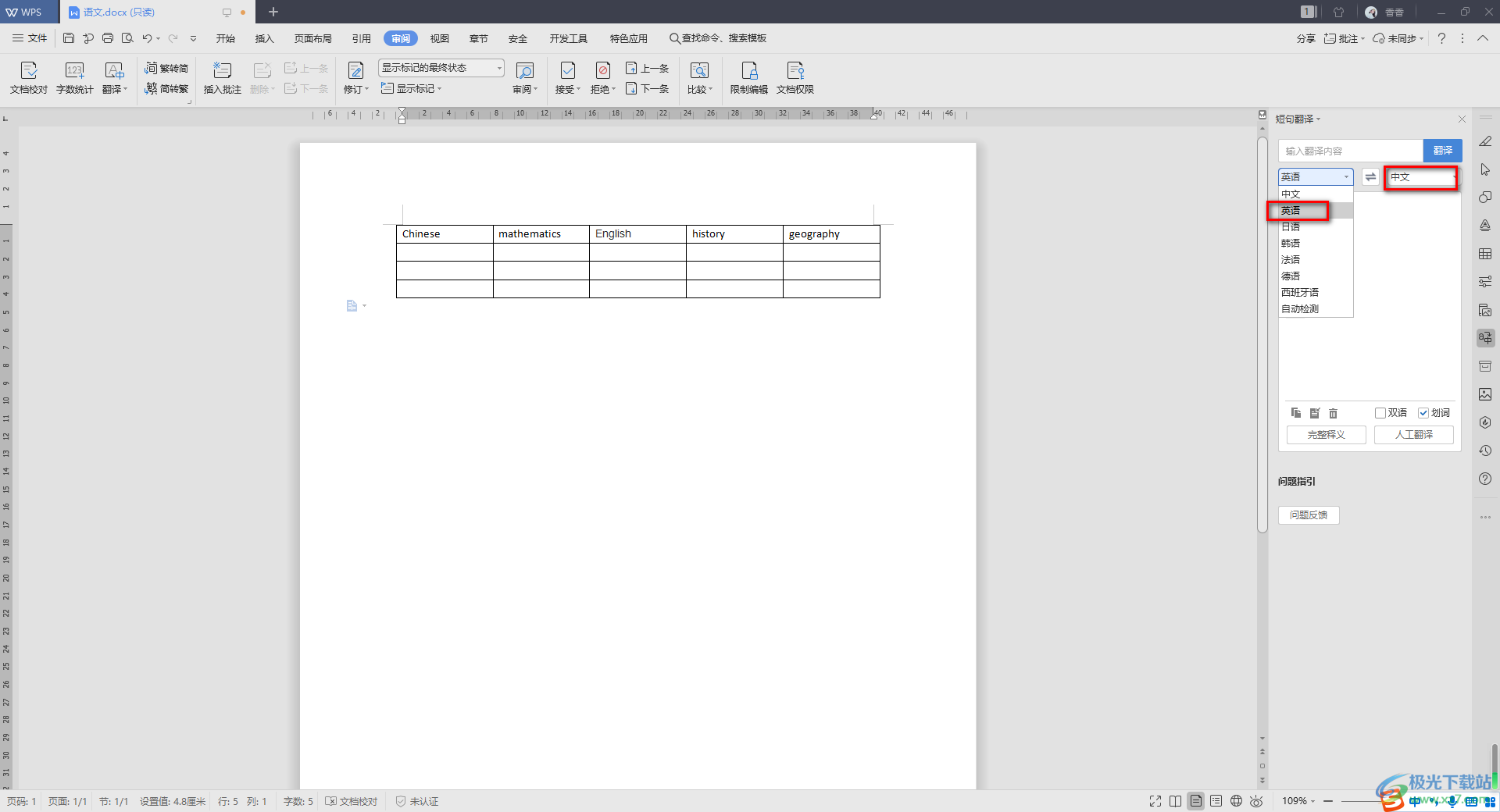Insert a comment with 插入批注
The height and width of the screenshot is (812, 1500).
coord(222,78)
